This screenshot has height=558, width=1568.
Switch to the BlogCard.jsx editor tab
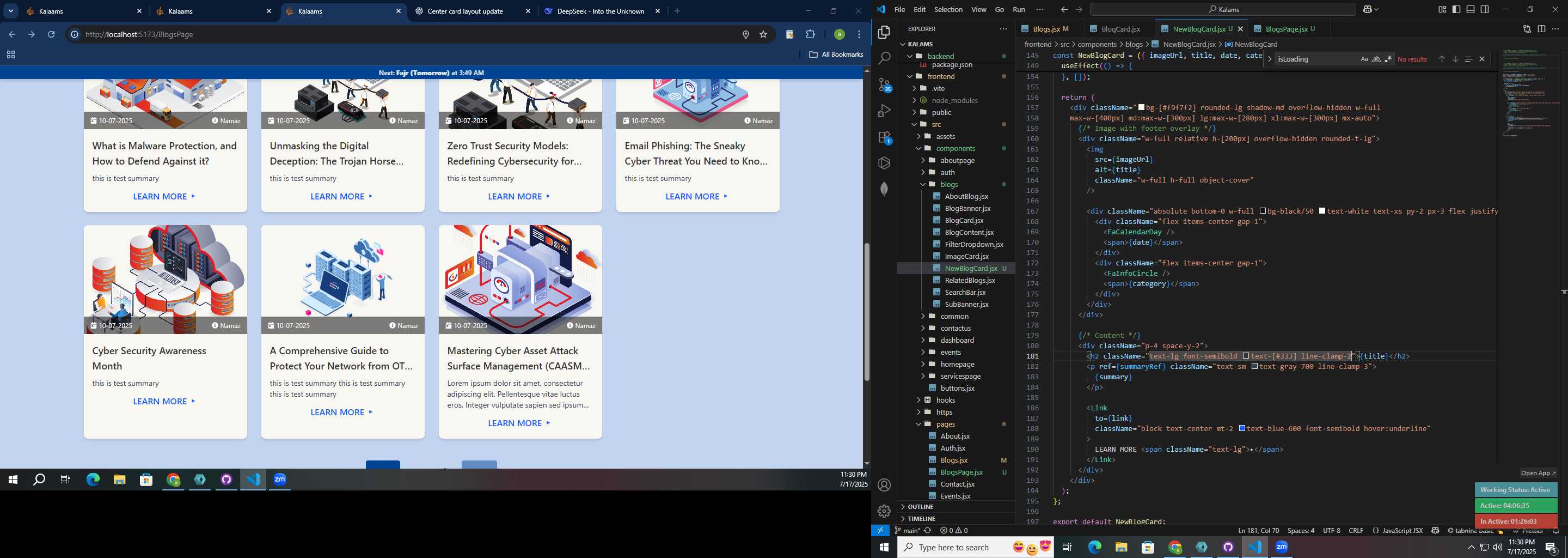coord(1120,29)
